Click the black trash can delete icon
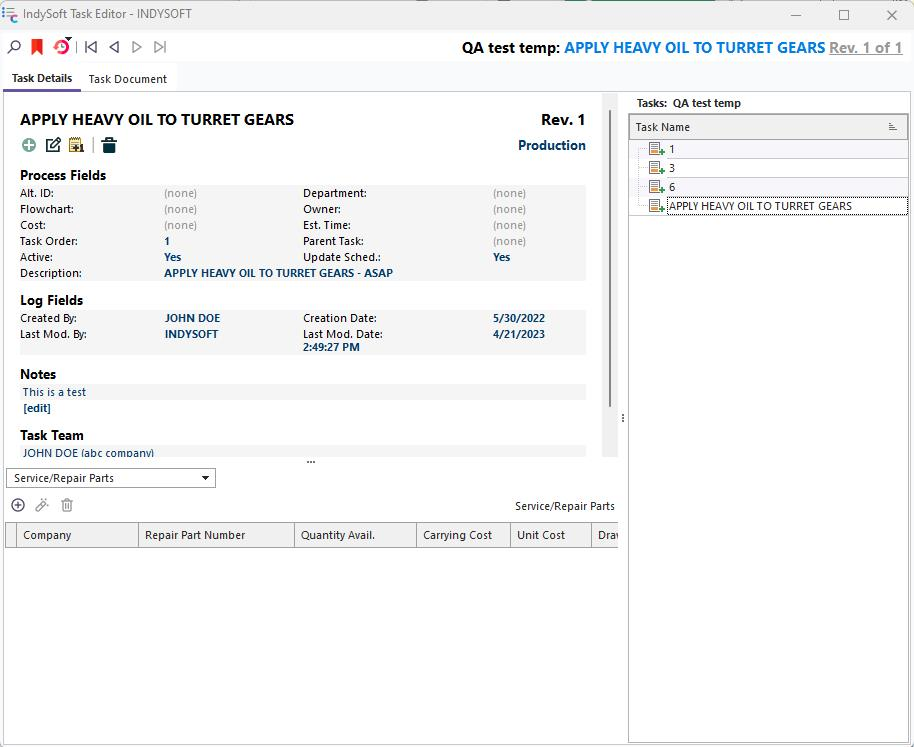This screenshot has height=747, width=914. (x=109, y=145)
